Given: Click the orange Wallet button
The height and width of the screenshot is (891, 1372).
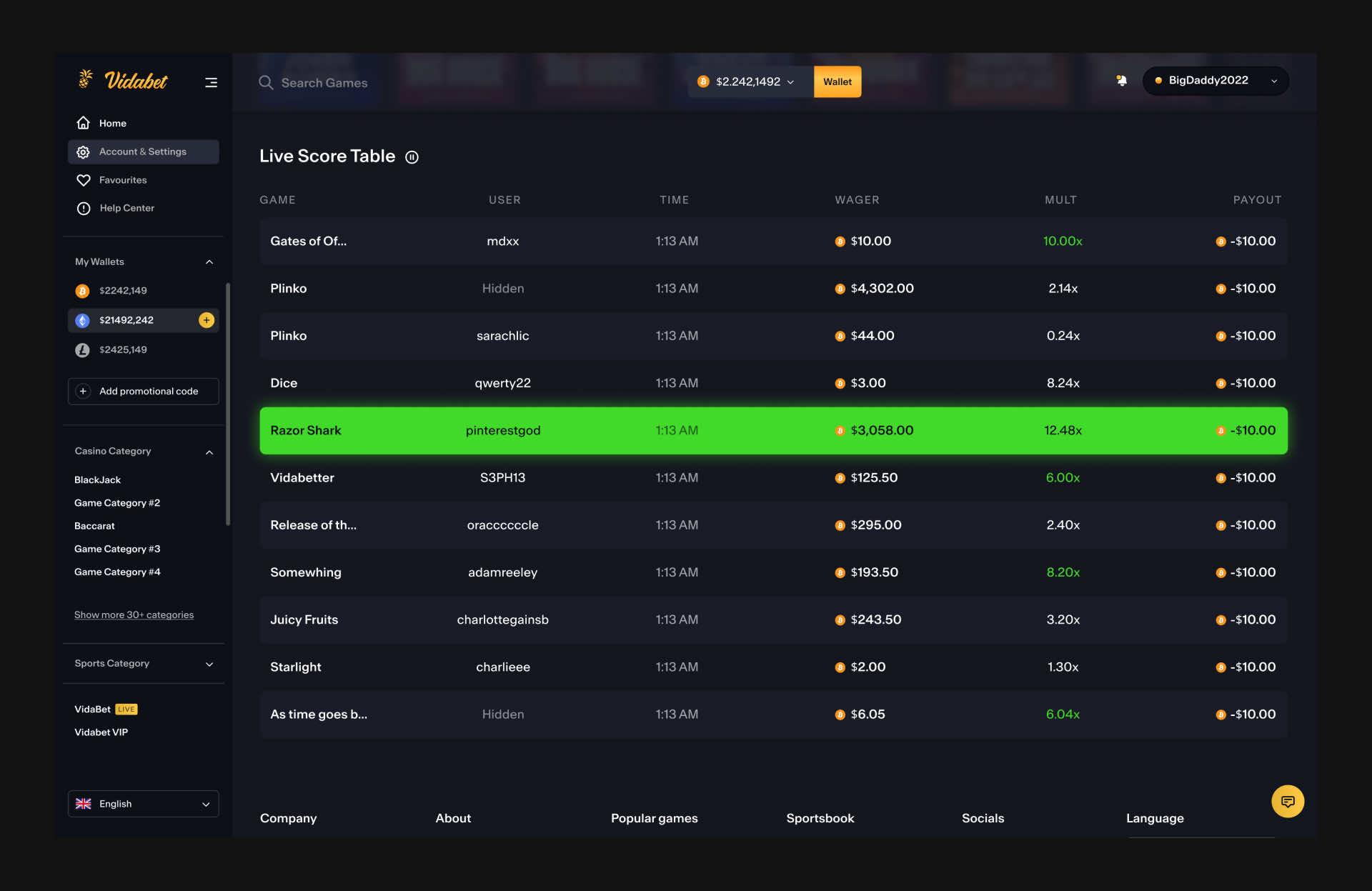Looking at the screenshot, I should (x=837, y=82).
